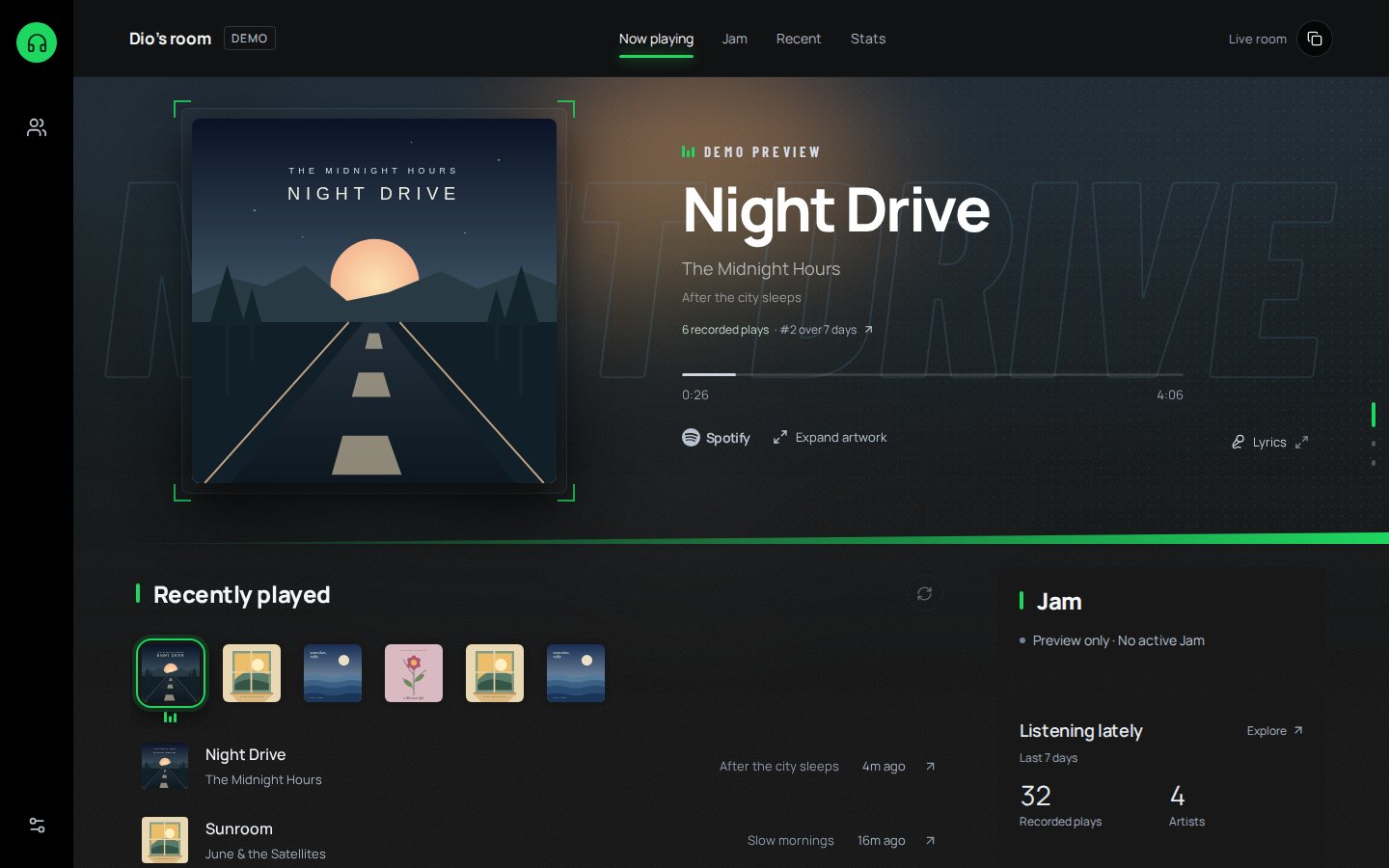This screenshot has height=868, width=1389.
Task: Click the Lyrics microphone icon
Action: coord(1239,442)
